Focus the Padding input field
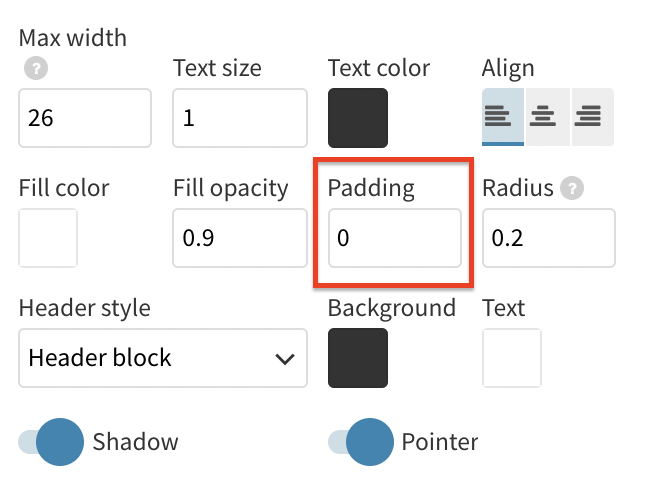This screenshot has height=494, width=646. pos(395,238)
